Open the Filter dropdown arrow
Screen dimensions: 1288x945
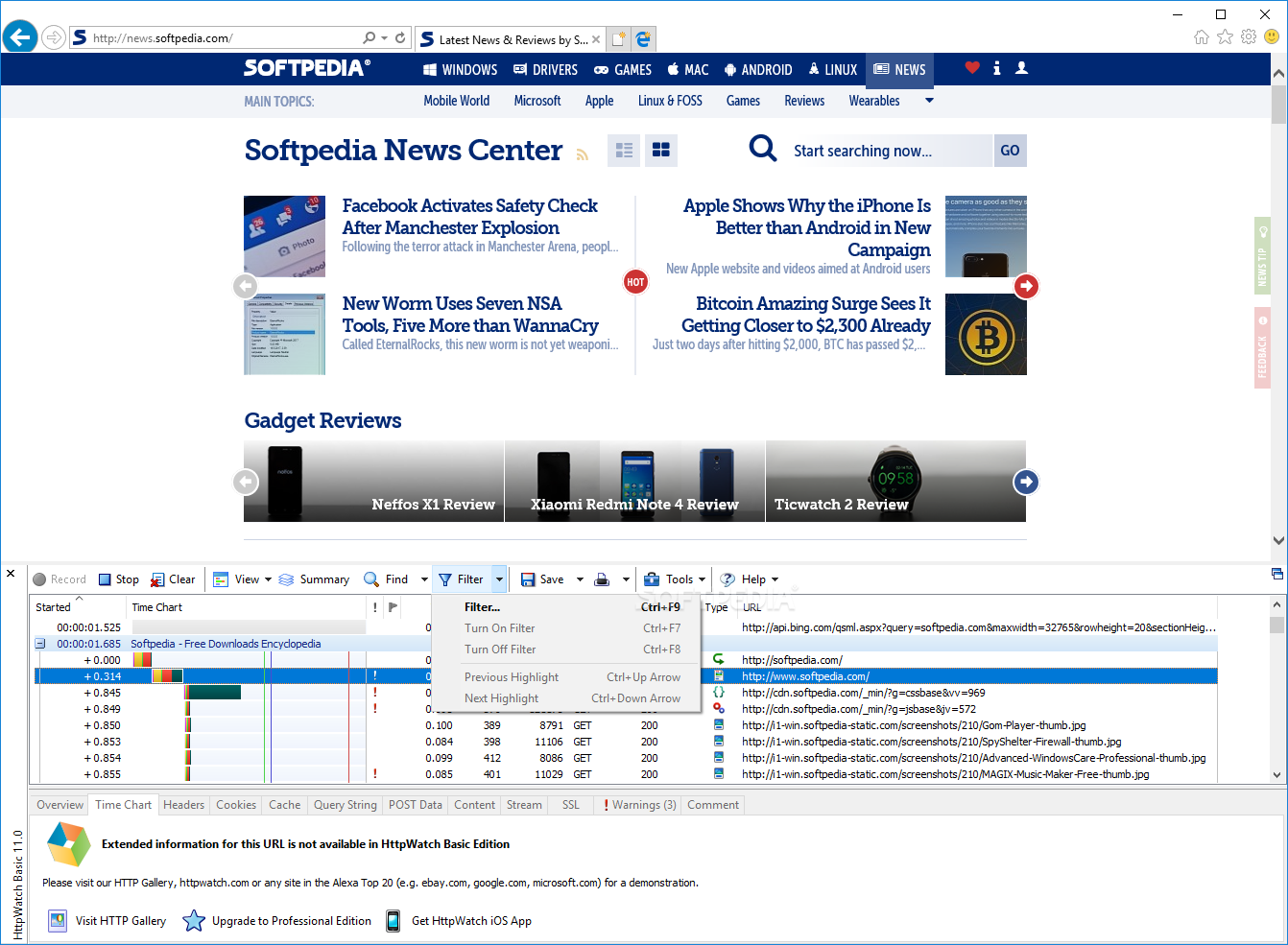coord(499,579)
